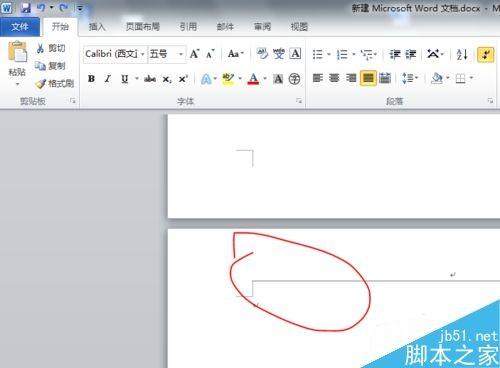Toggle italic formatting
The width and height of the screenshot is (500, 368).
click(107, 79)
